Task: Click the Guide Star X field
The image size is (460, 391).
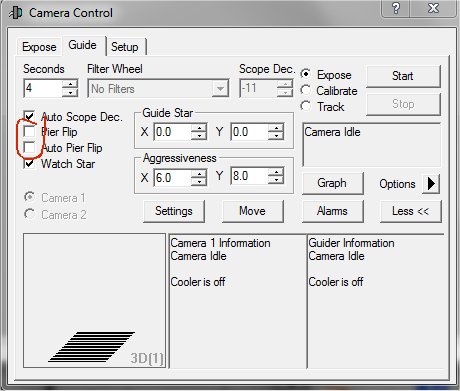Action: (x=173, y=132)
